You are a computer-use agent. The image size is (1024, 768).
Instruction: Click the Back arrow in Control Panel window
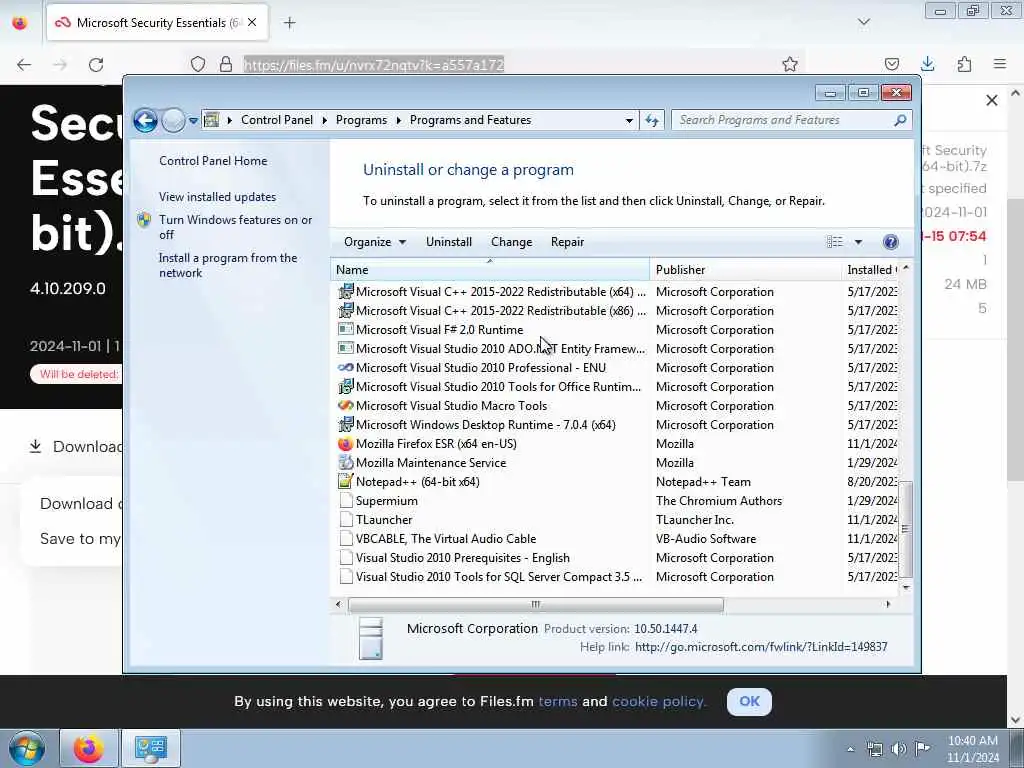[145, 120]
